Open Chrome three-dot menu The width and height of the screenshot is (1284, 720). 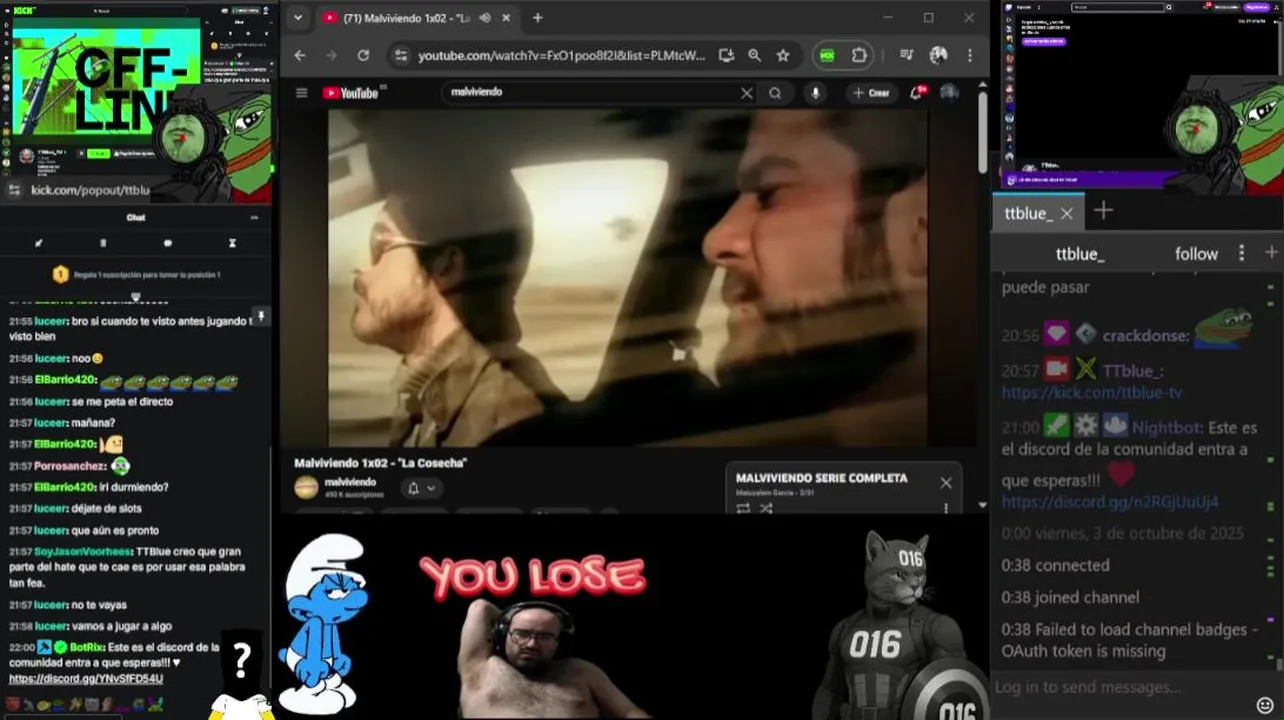click(969, 56)
